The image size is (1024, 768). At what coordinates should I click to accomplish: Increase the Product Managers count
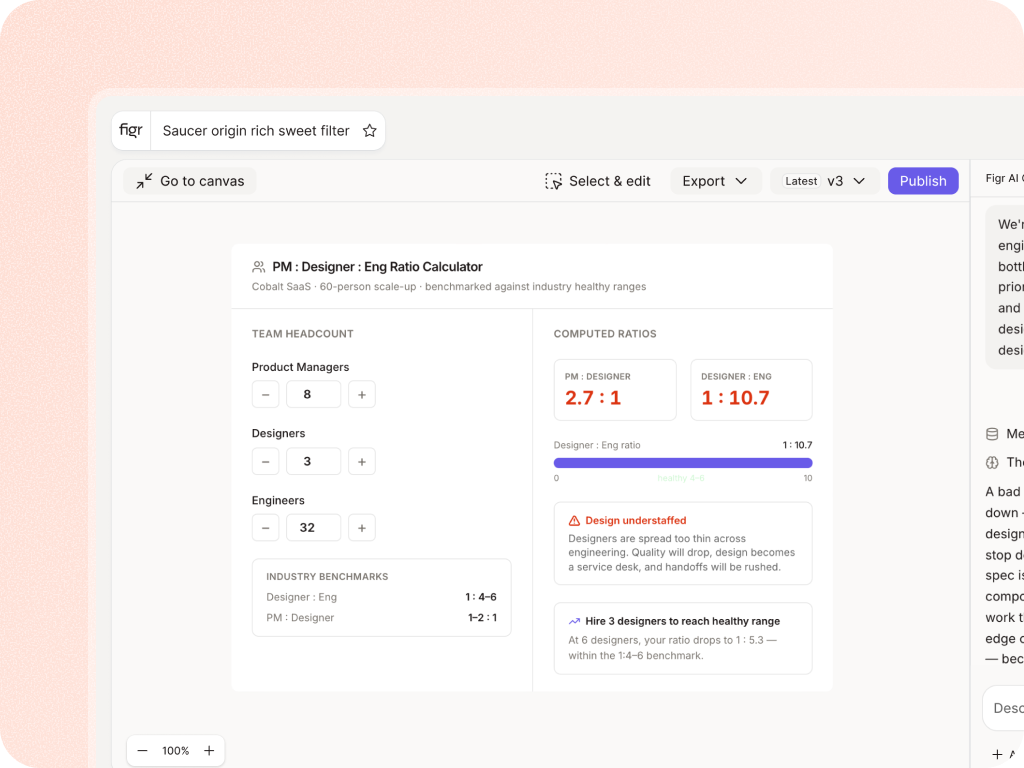[x=362, y=394]
